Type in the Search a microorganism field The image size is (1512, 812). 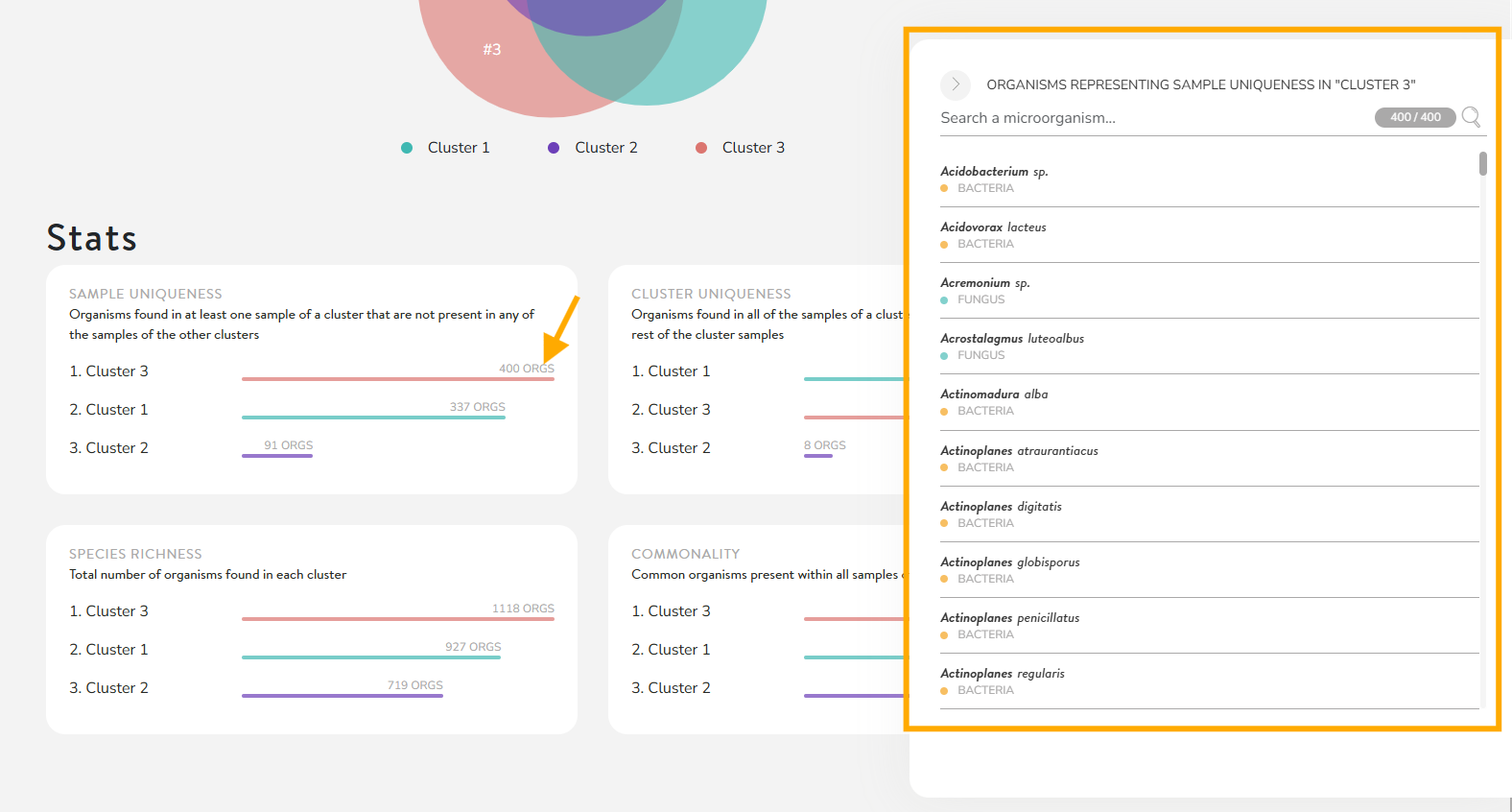[x=1151, y=118]
